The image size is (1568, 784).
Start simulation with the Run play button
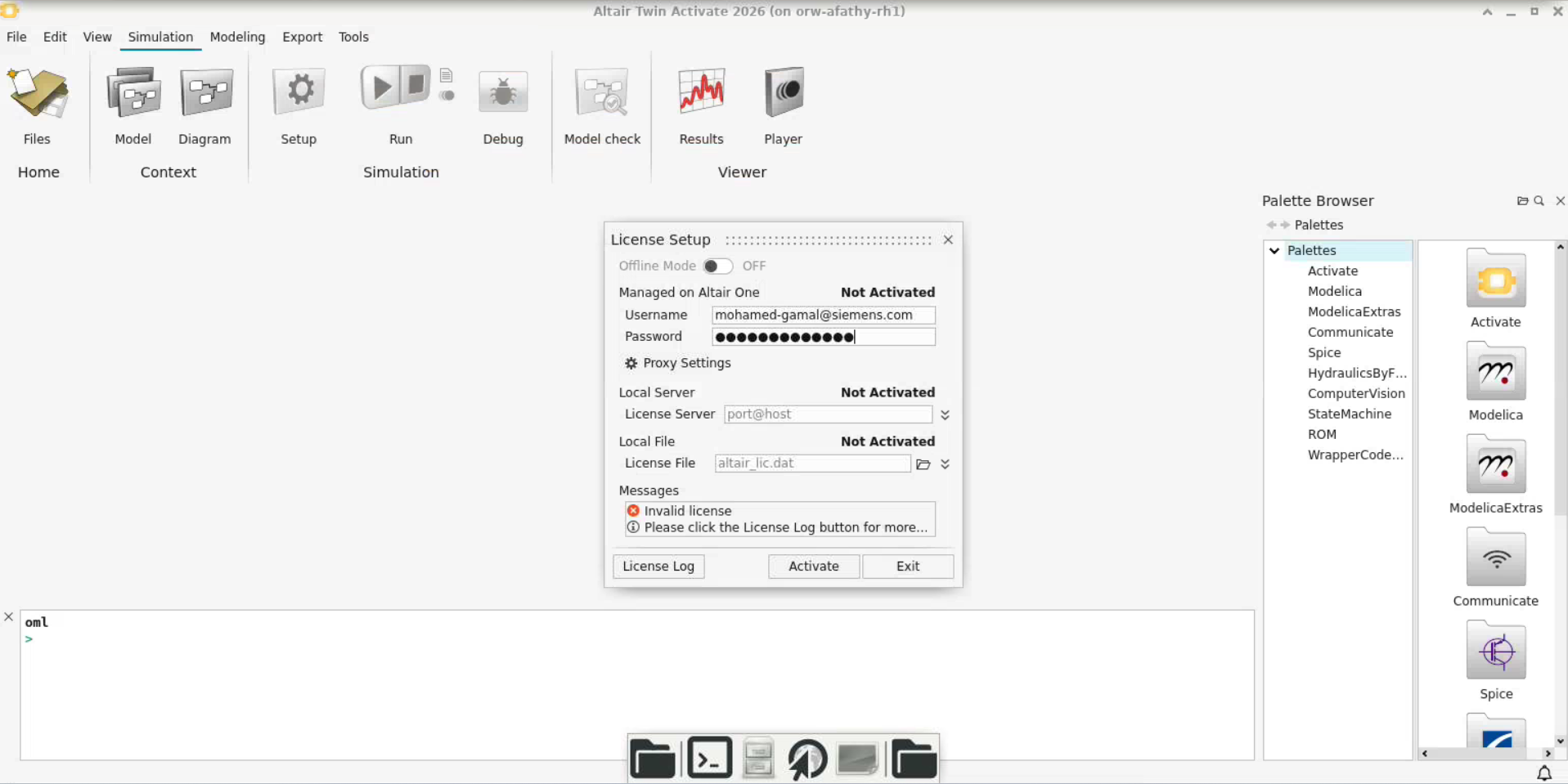tap(380, 87)
